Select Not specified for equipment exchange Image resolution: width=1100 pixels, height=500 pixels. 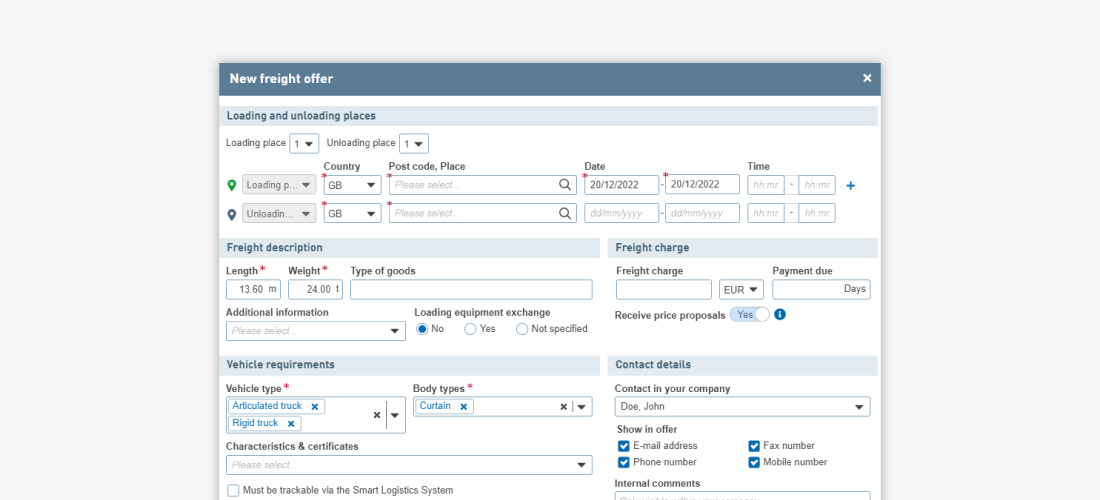(x=522, y=329)
